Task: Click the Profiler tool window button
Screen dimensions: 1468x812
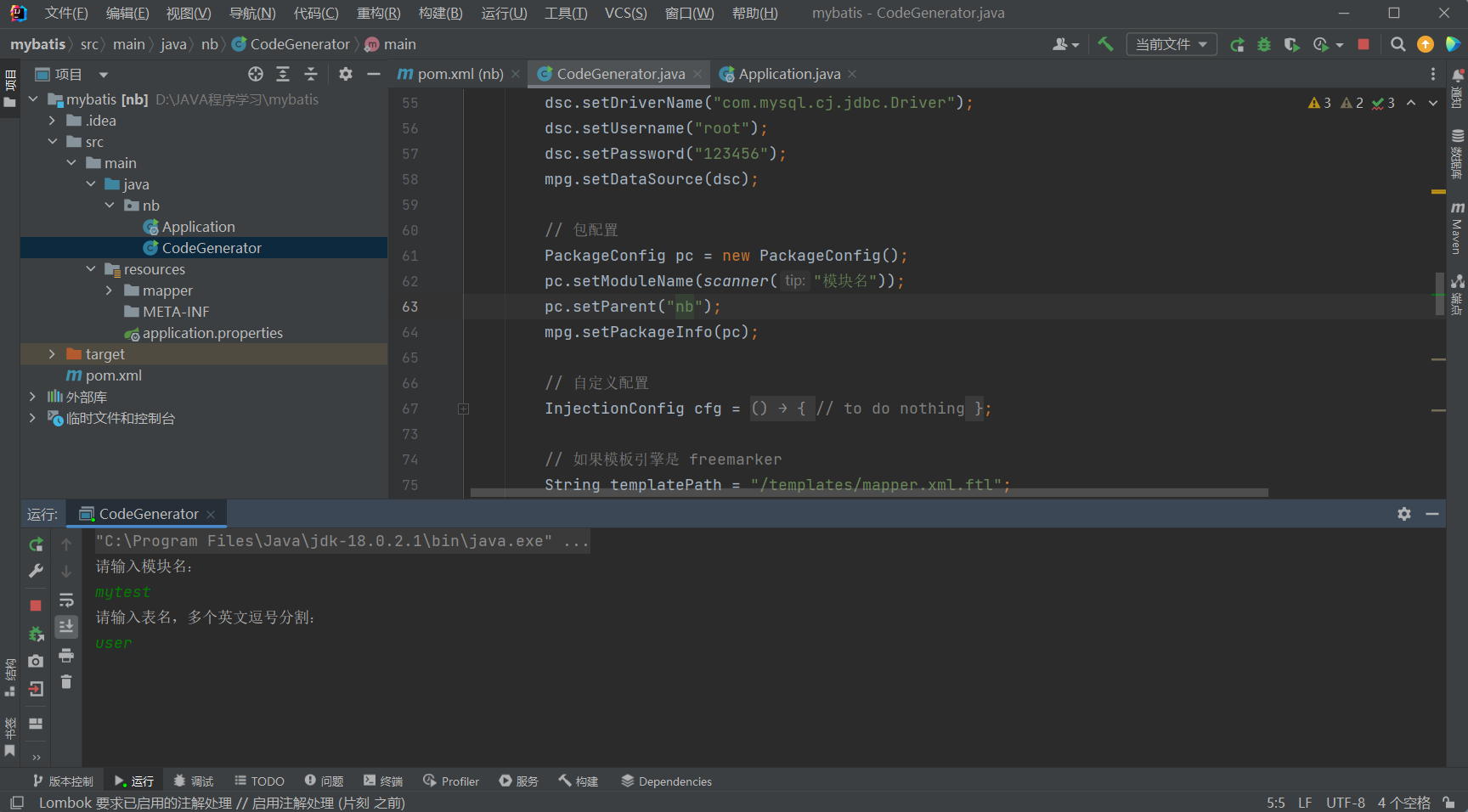Action: coord(451,781)
